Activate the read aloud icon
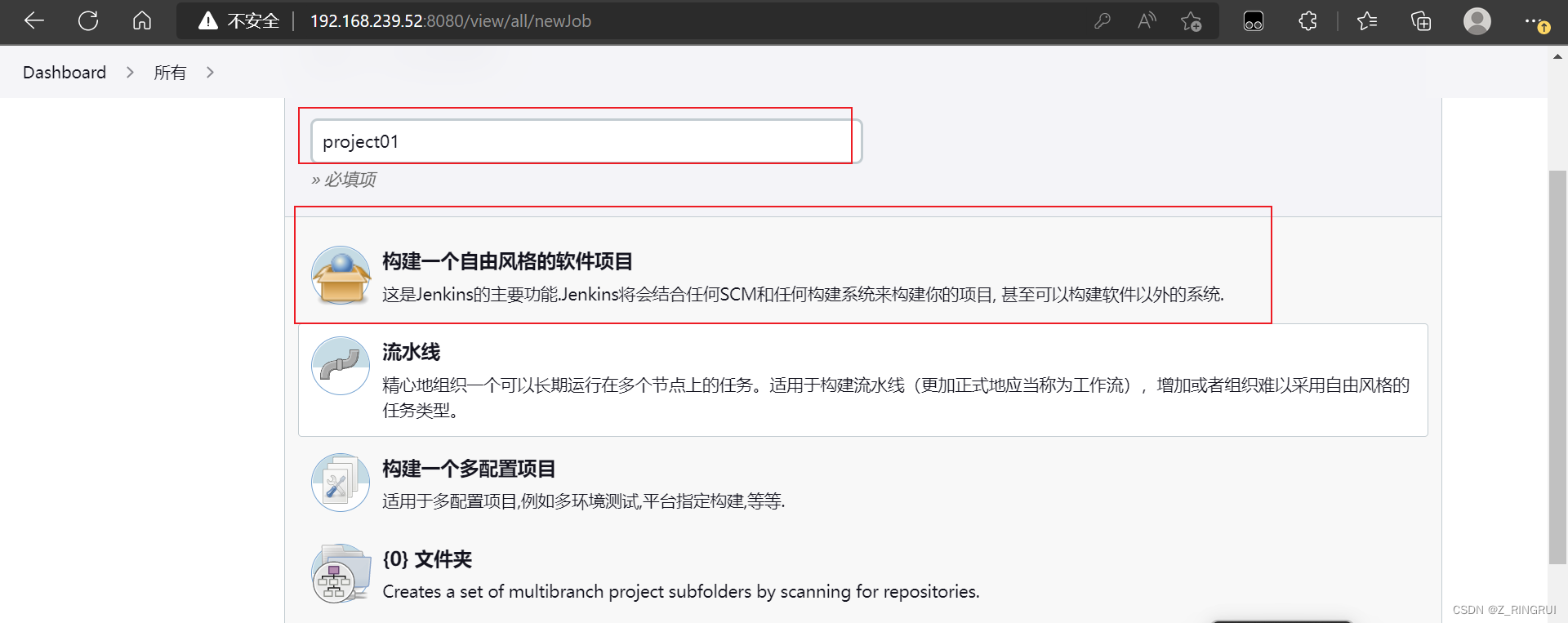 coord(1147,21)
